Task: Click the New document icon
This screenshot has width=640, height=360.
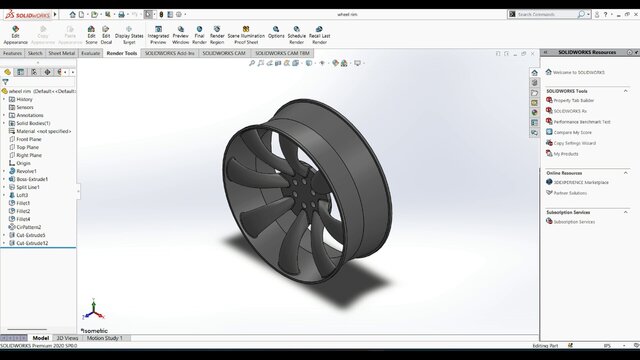Action: [x=81, y=14]
